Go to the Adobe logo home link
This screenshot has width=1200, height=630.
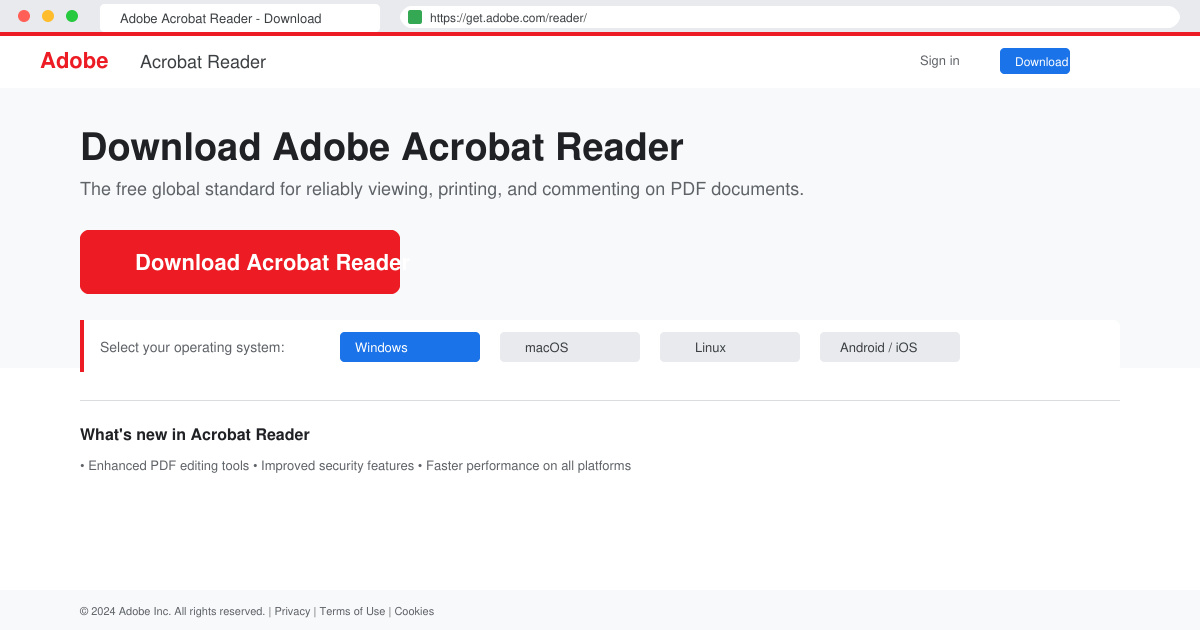[x=74, y=61]
